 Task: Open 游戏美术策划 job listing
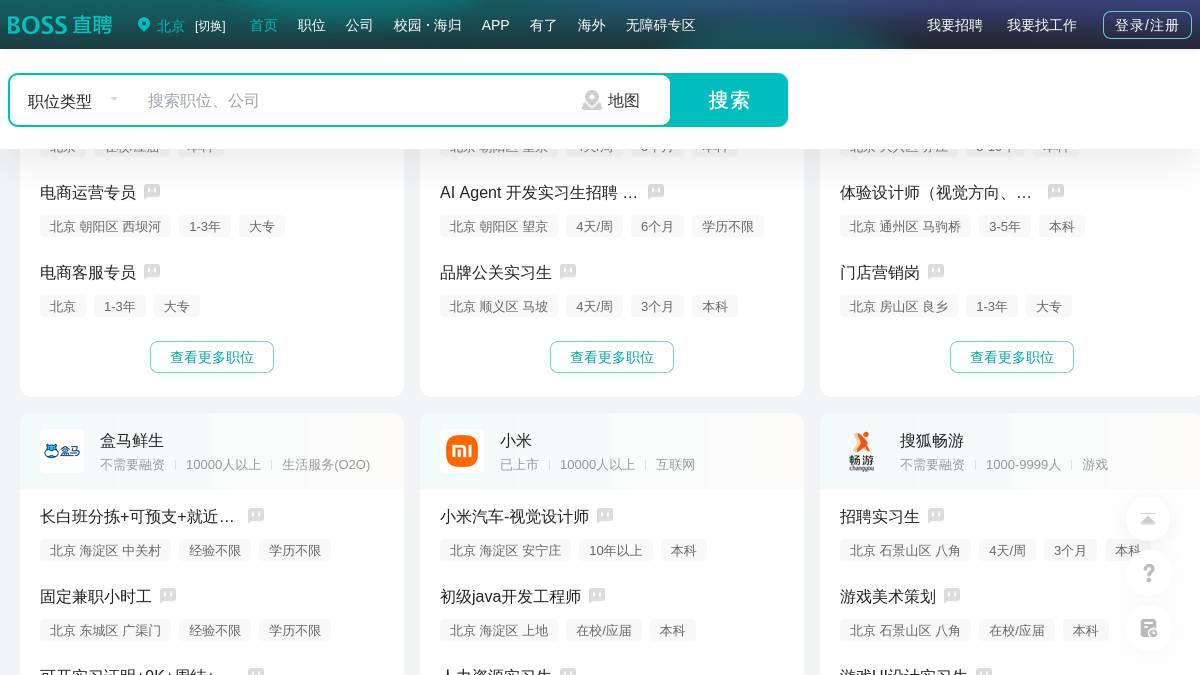pos(888,596)
